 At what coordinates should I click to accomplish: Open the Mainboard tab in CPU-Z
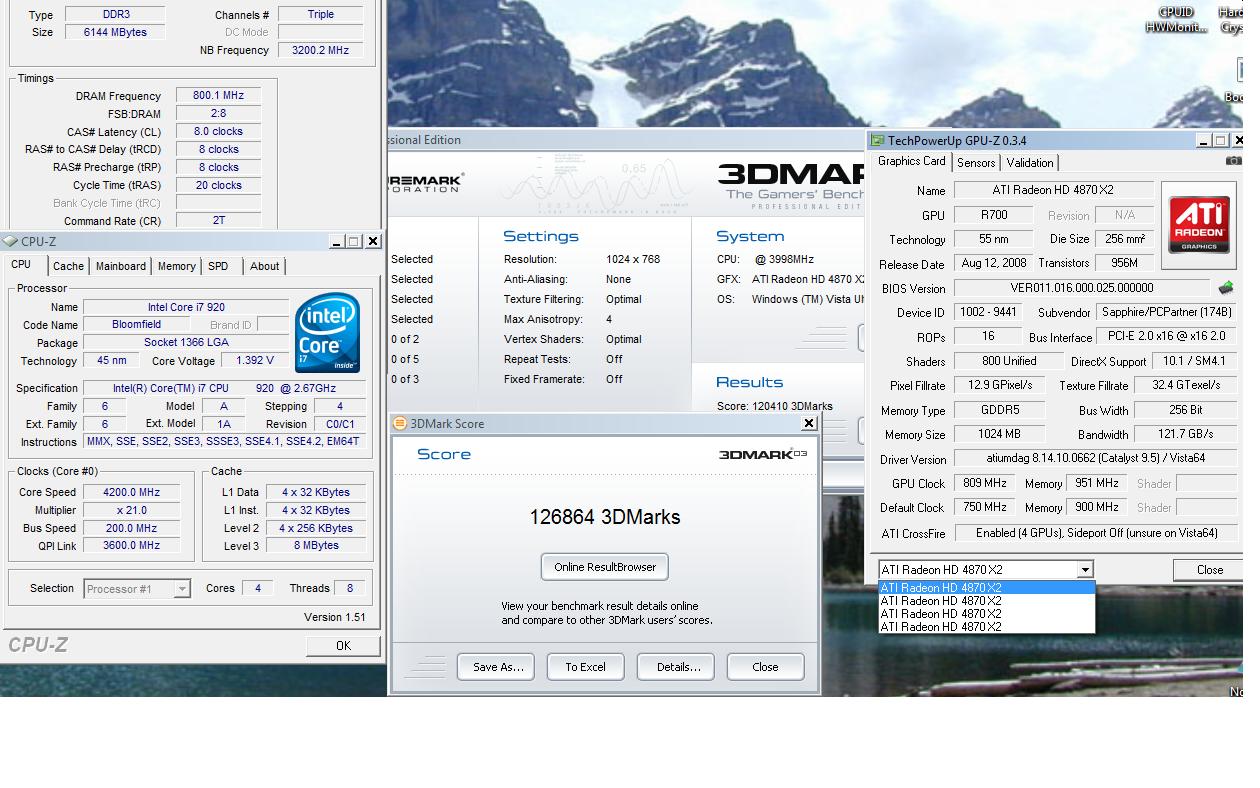121,266
